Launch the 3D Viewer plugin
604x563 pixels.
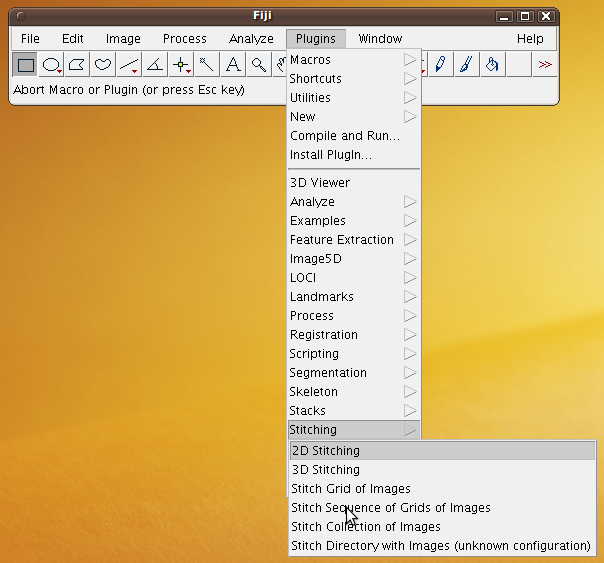coord(354,183)
